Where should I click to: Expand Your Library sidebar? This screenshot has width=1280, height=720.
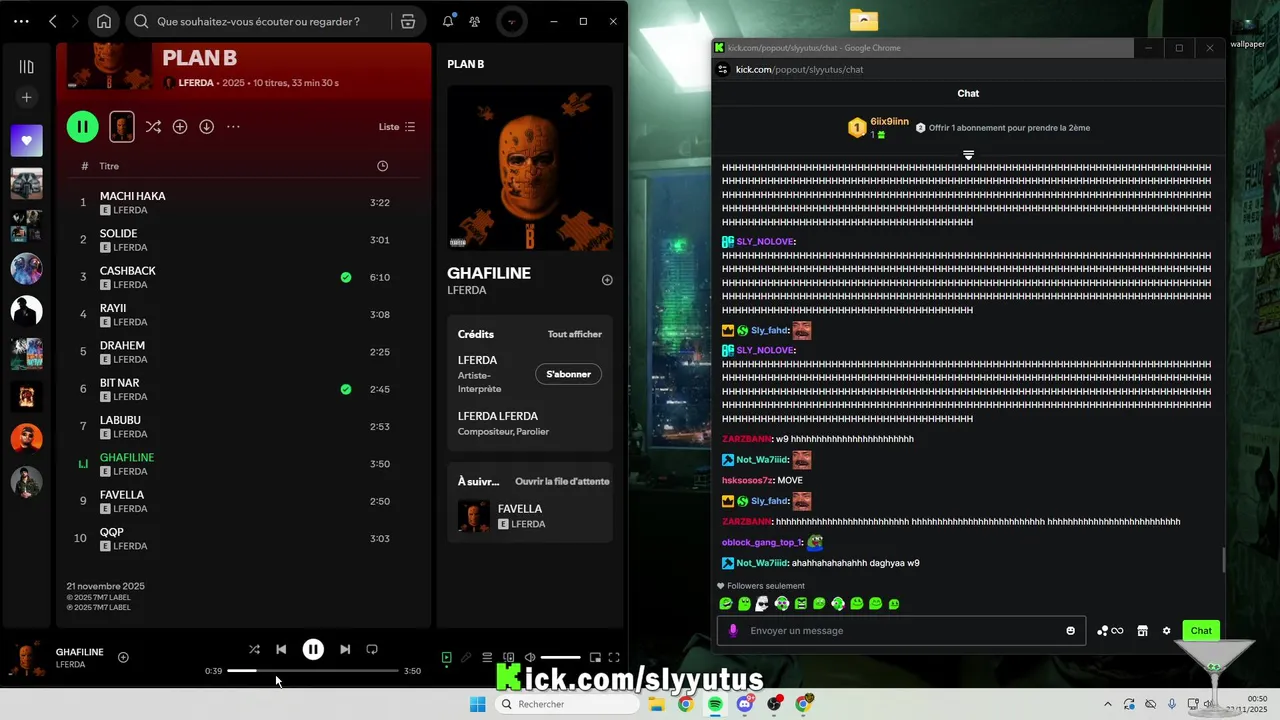(x=27, y=67)
